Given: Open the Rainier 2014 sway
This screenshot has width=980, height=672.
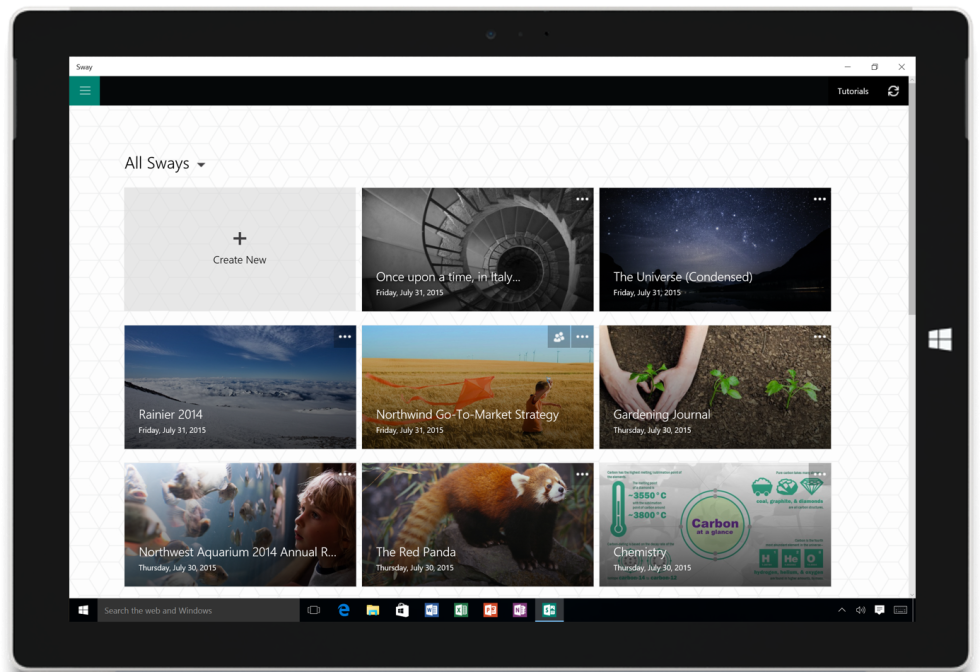Looking at the screenshot, I should 240,387.
